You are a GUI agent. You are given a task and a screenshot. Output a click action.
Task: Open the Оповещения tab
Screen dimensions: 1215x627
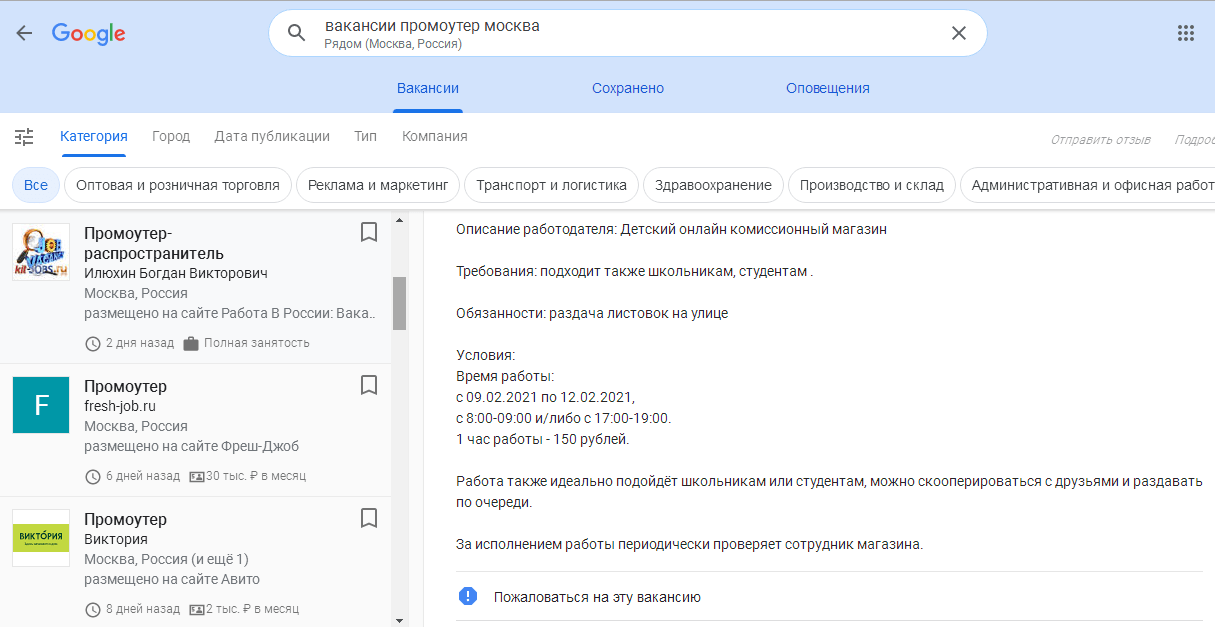827,88
